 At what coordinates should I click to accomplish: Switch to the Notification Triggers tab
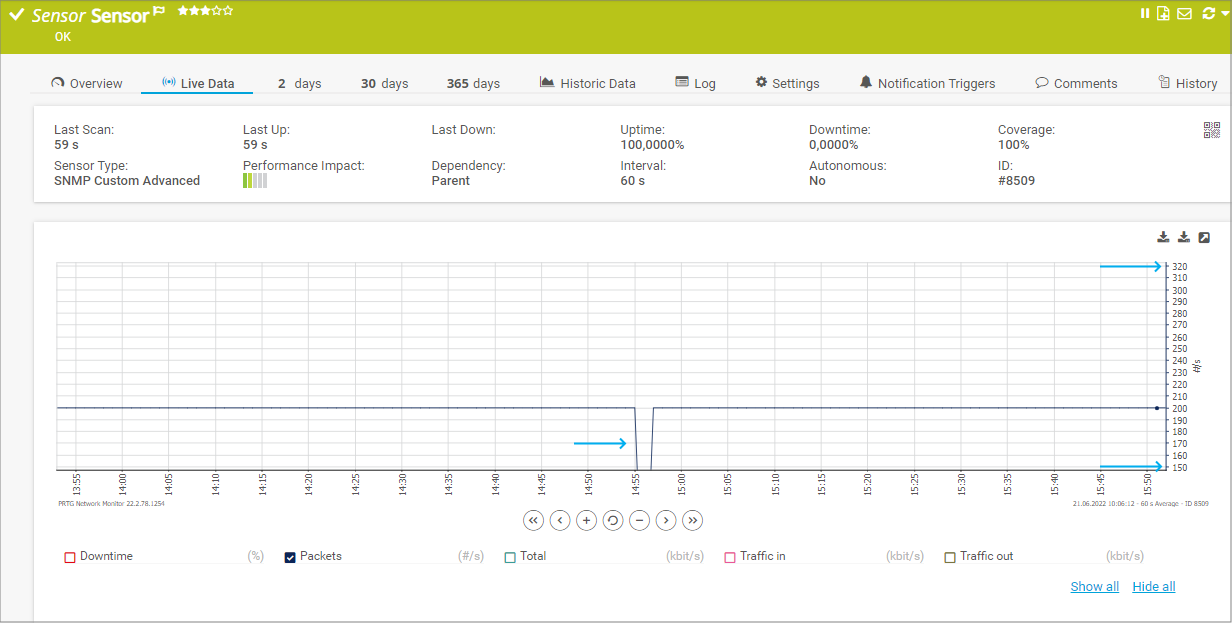click(x=926, y=83)
